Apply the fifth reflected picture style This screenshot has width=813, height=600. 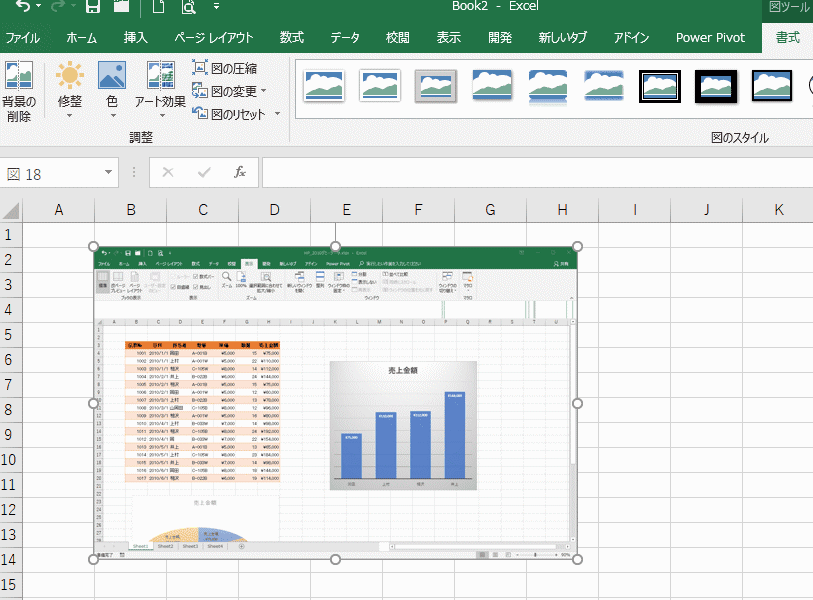(548, 86)
